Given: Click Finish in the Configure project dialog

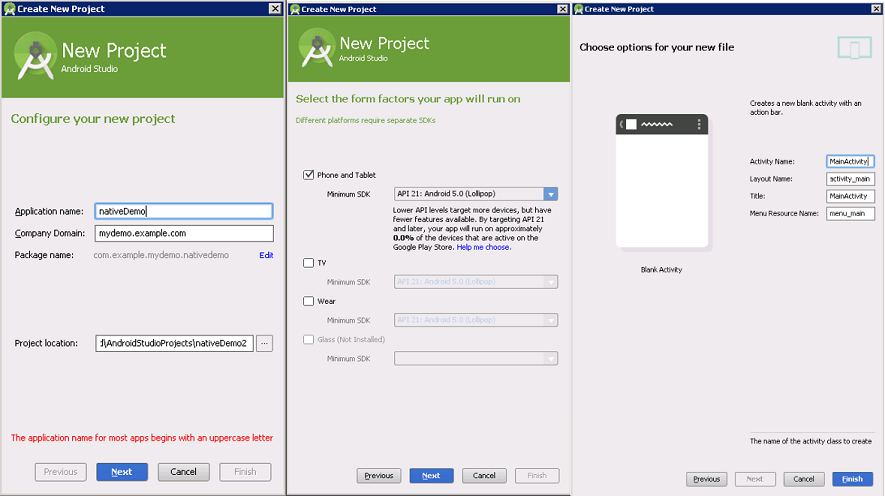Looking at the screenshot, I should point(245,472).
